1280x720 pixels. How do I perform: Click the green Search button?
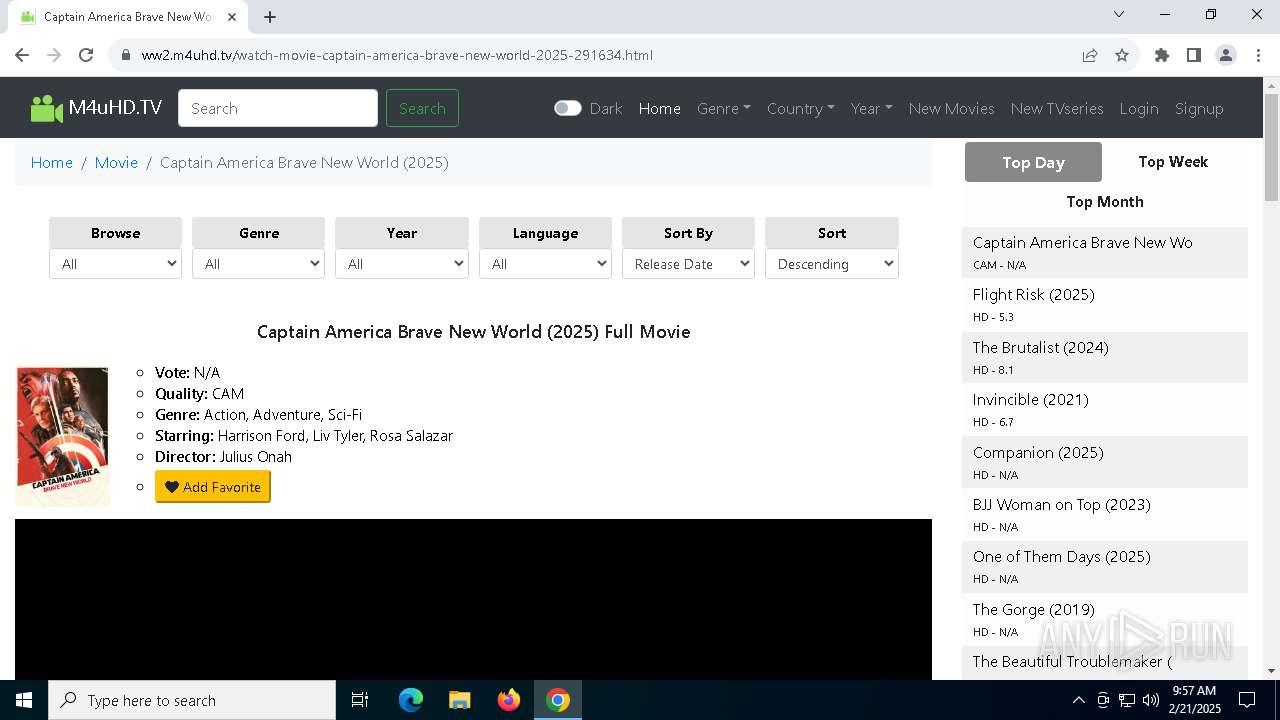tap(422, 108)
